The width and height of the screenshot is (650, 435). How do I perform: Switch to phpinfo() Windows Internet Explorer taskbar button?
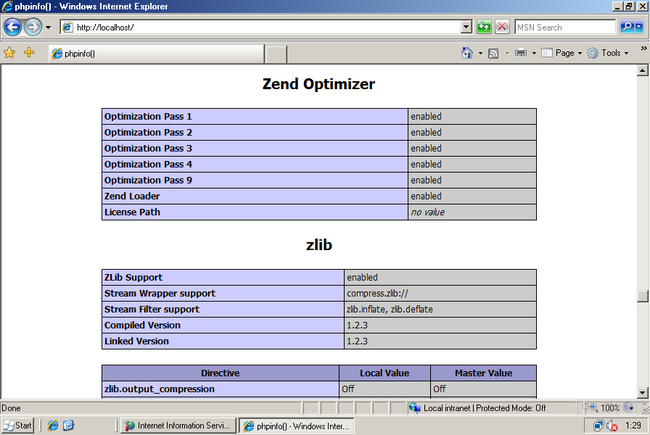[x=296, y=426]
